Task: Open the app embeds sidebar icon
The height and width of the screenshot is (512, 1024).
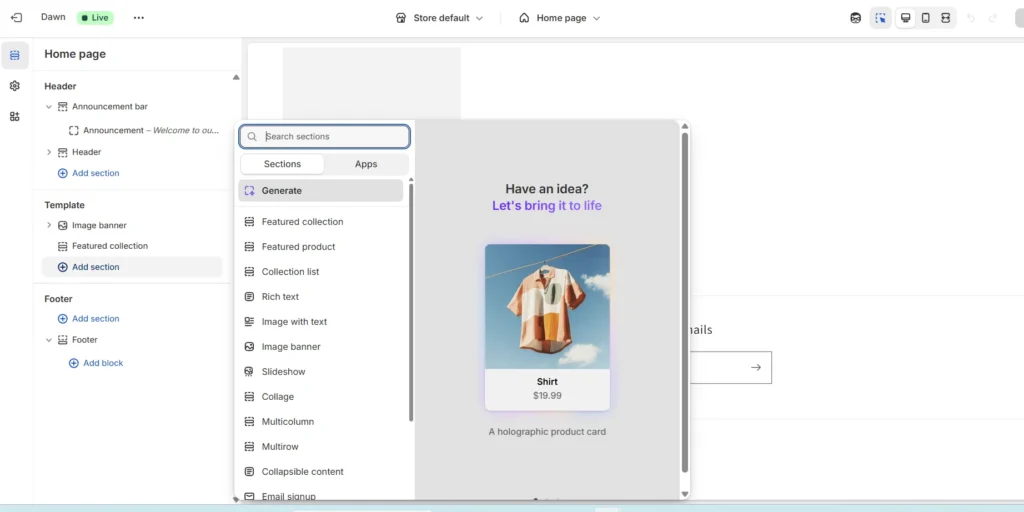Action: click(14, 117)
